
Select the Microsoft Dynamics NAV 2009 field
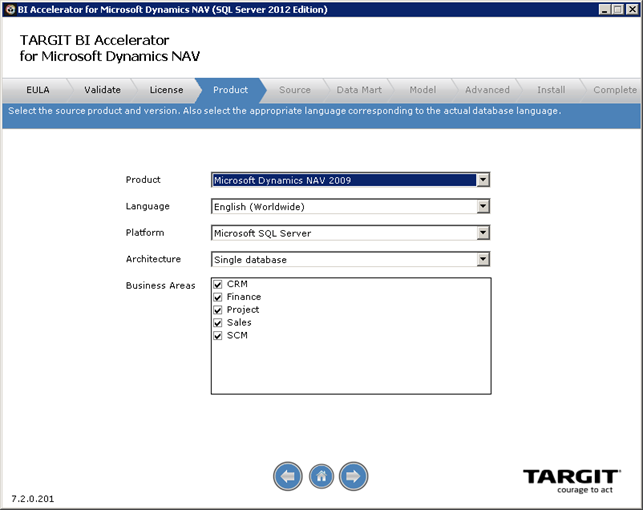[351, 180]
